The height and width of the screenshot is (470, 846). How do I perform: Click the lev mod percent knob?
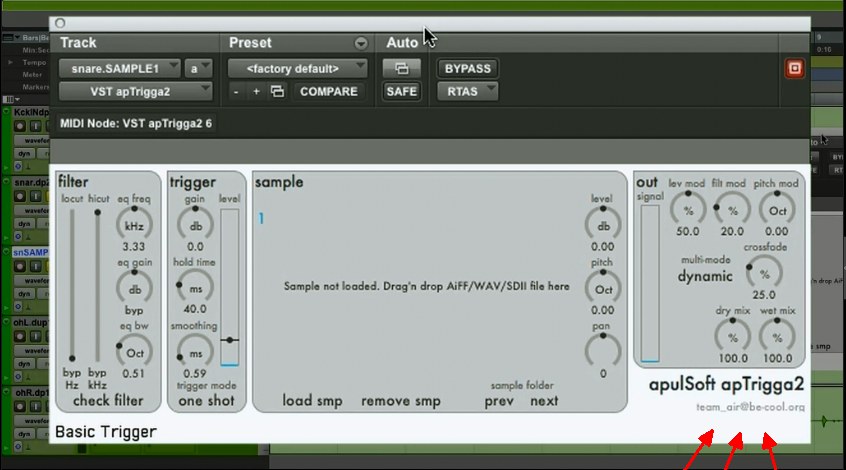pyautogui.click(x=688, y=209)
